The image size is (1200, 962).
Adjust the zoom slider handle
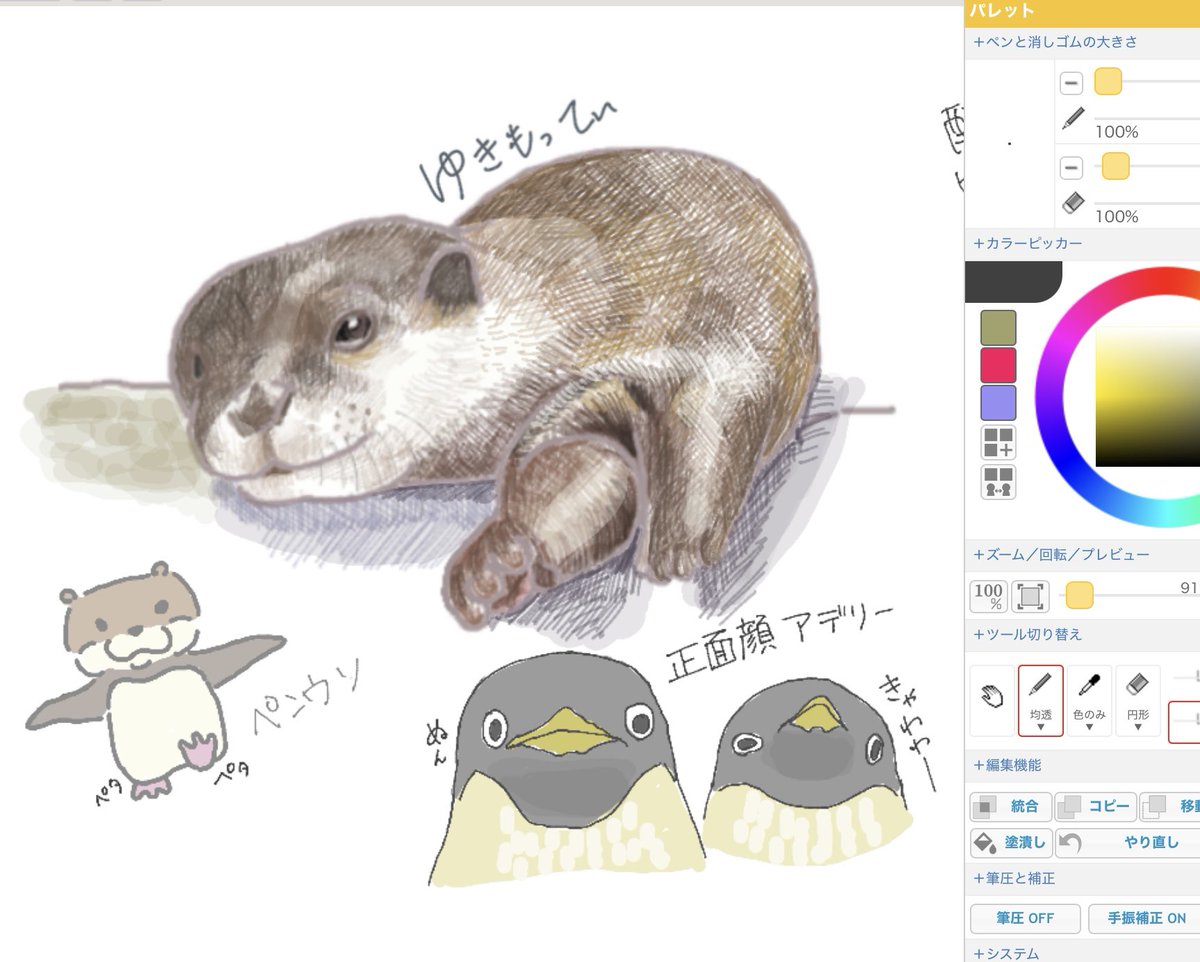click(x=1079, y=597)
